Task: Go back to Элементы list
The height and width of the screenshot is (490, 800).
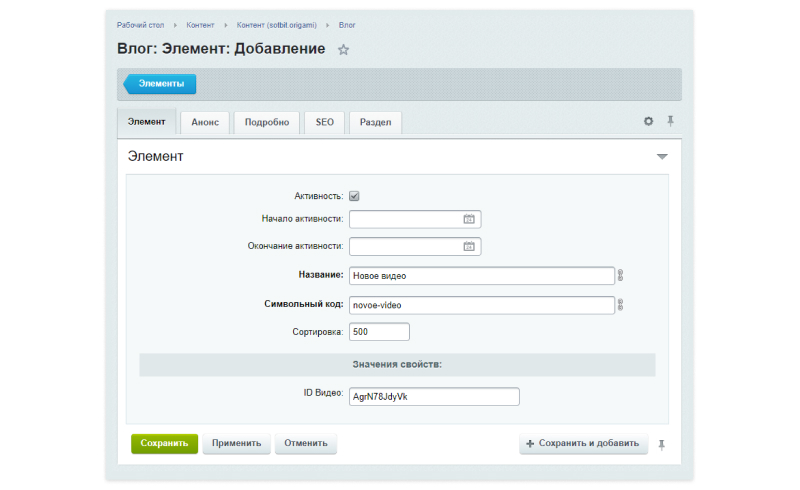Action: pyautogui.click(x=160, y=84)
